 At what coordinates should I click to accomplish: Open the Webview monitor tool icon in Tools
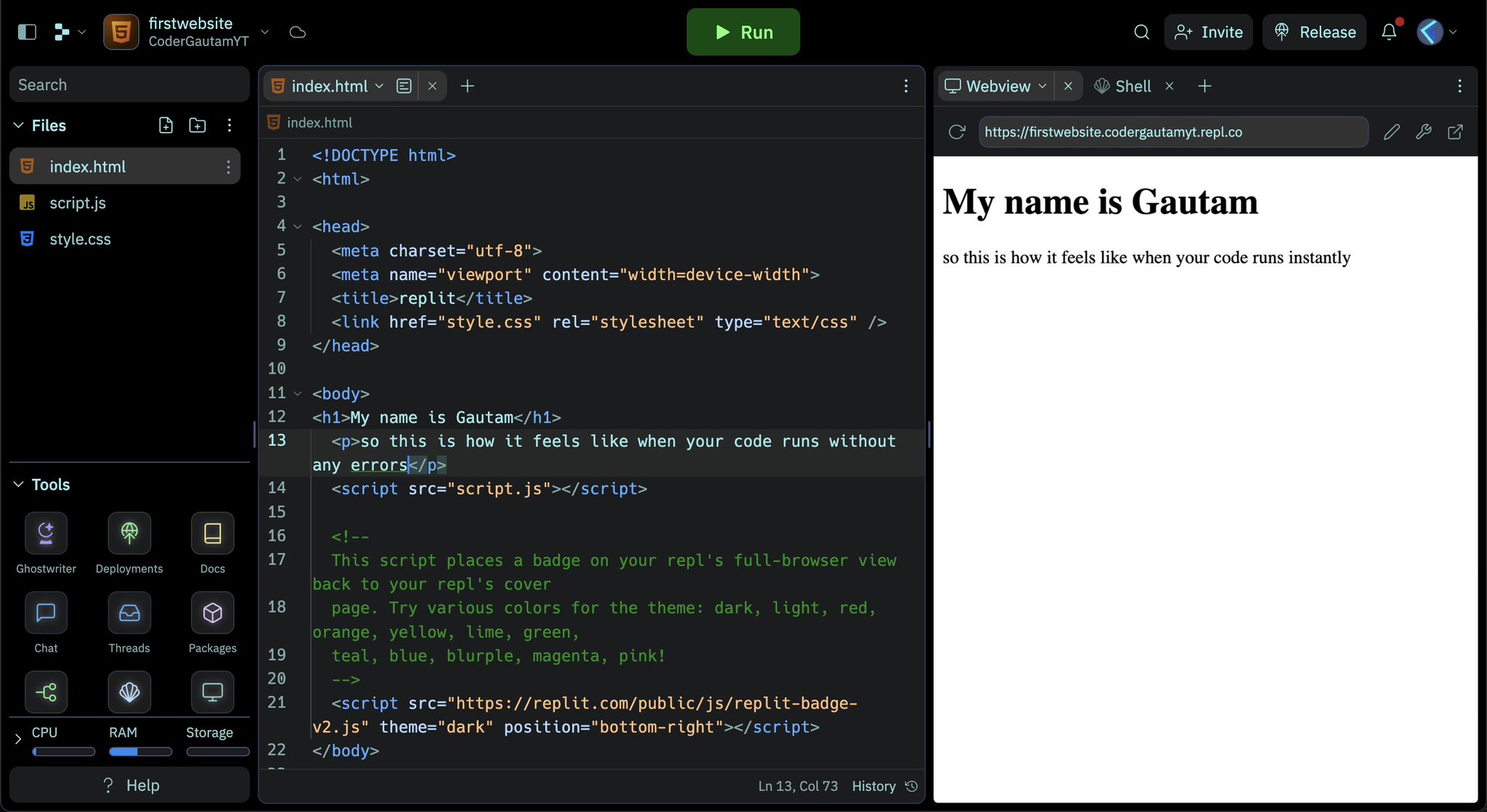tap(212, 692)
